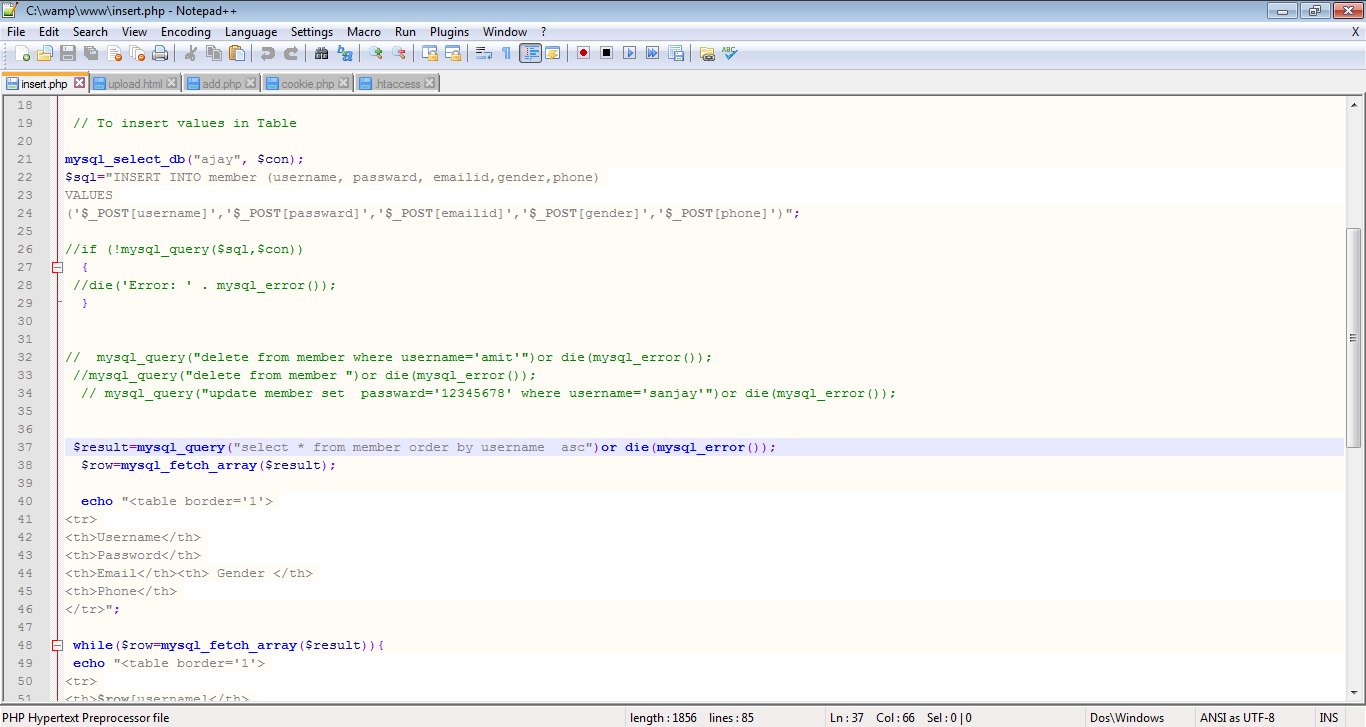Click the Undo arrow icon

click(268, 53)
